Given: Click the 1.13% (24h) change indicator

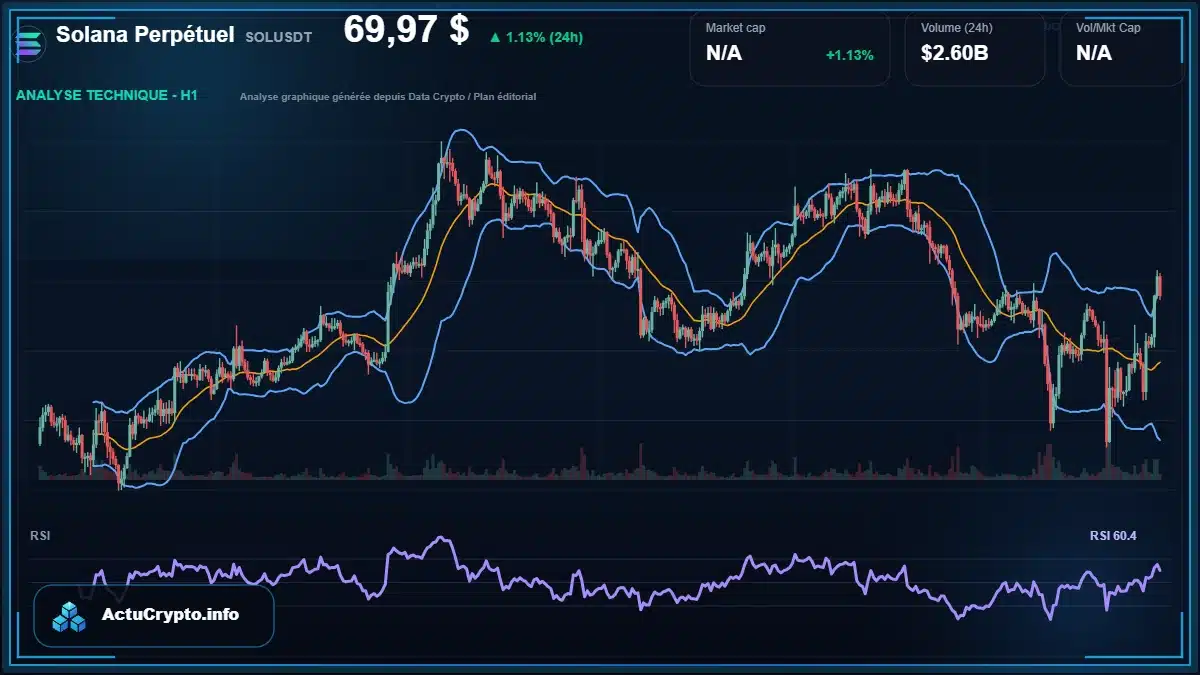Looking at the screenshot, I should pyautogui.click(x=536, y=37).
